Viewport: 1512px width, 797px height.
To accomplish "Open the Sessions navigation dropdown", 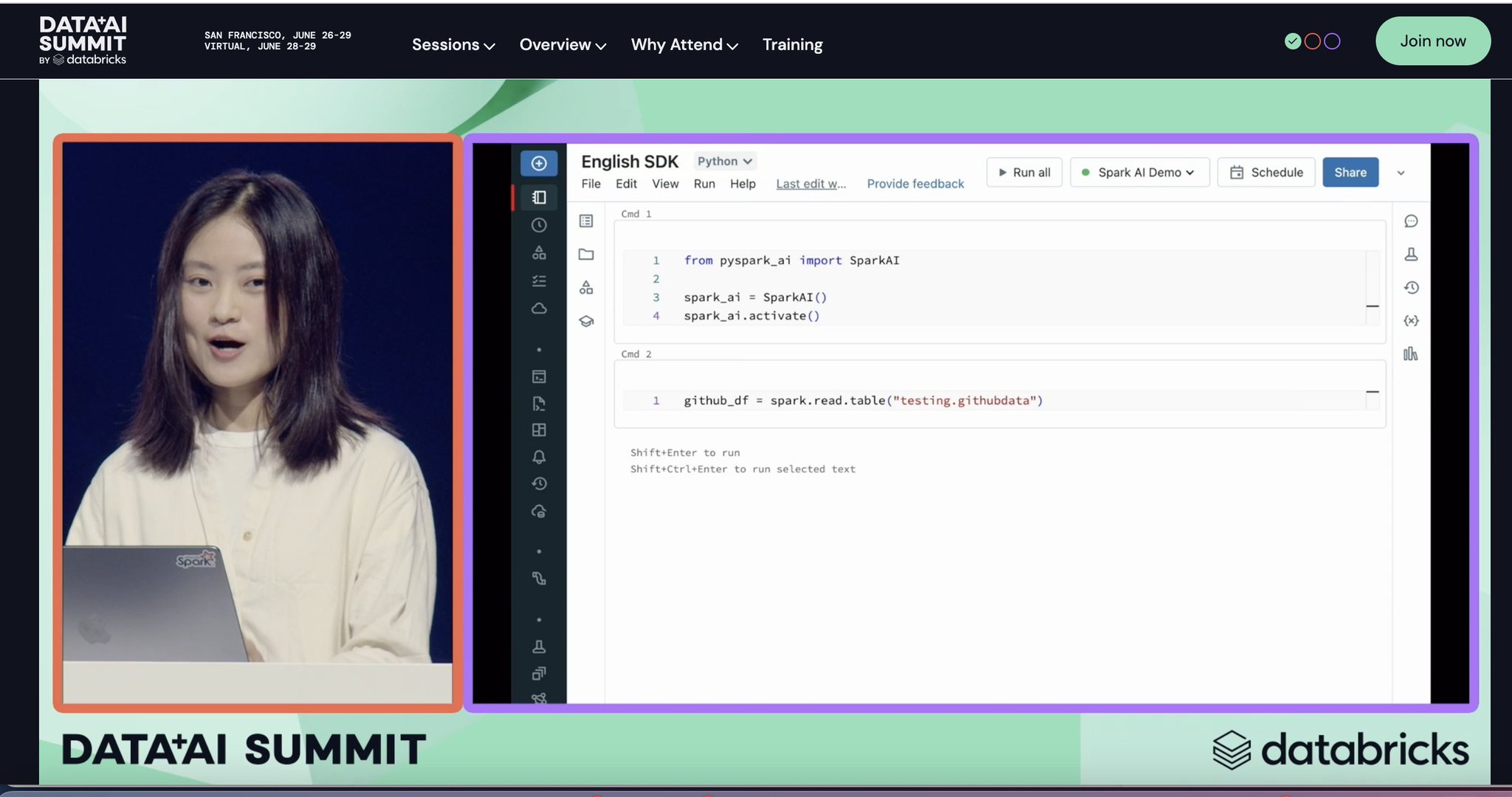I will click(453, 44).
